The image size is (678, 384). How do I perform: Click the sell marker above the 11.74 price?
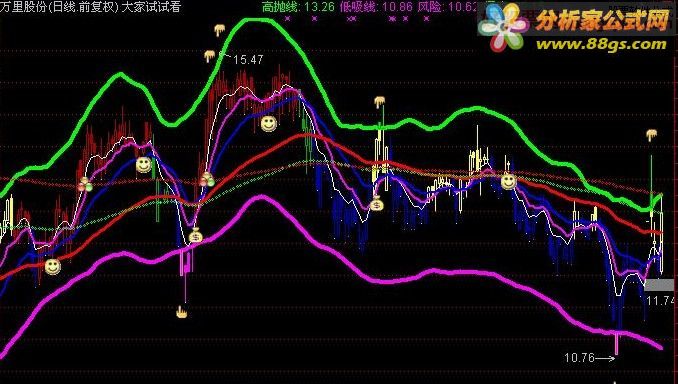tap(652, 135)
